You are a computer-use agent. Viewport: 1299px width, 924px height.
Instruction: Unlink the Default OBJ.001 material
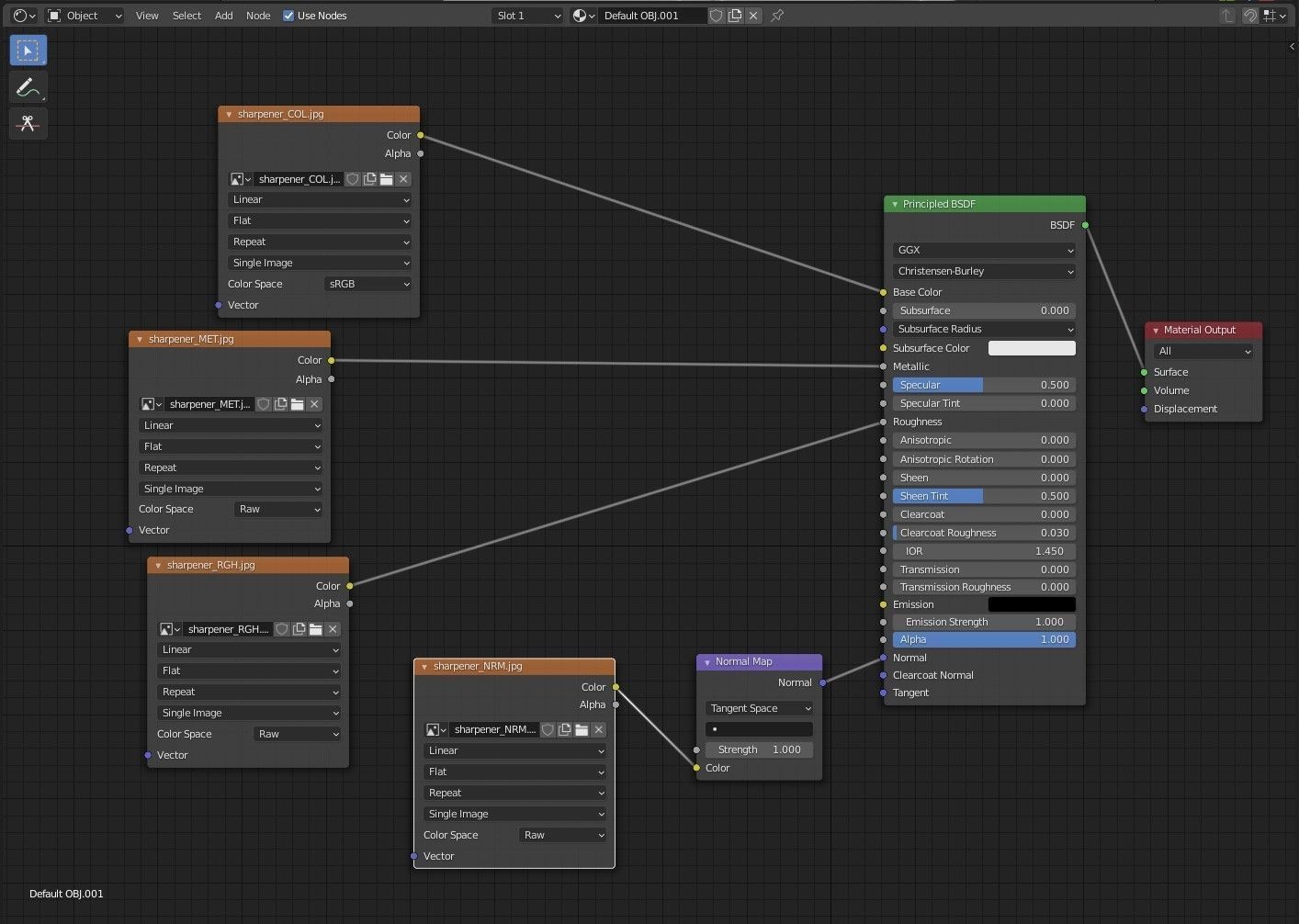click(x=753, y=16)
